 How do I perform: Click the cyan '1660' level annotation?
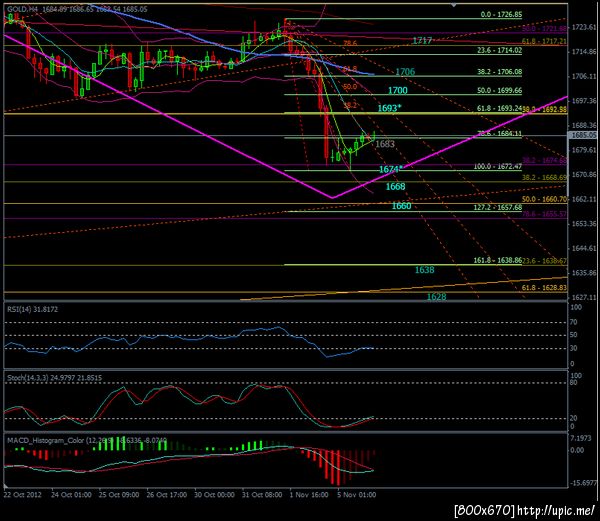(401, 206)
